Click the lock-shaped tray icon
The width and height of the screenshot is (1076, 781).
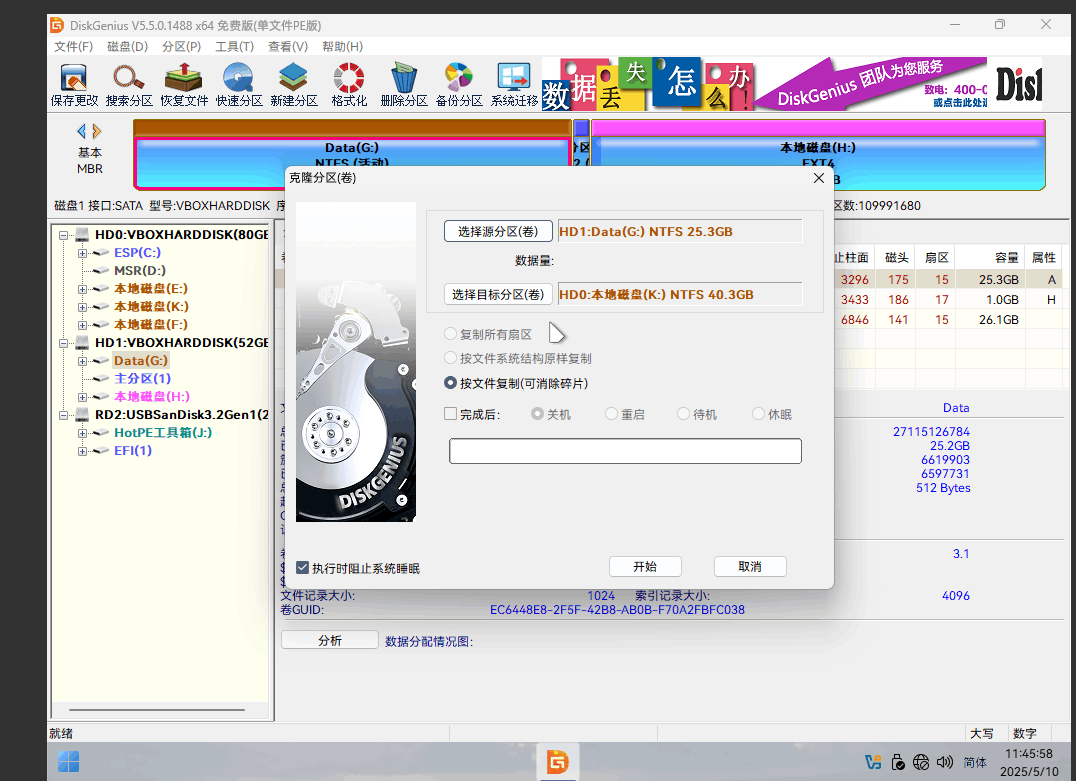898,762
